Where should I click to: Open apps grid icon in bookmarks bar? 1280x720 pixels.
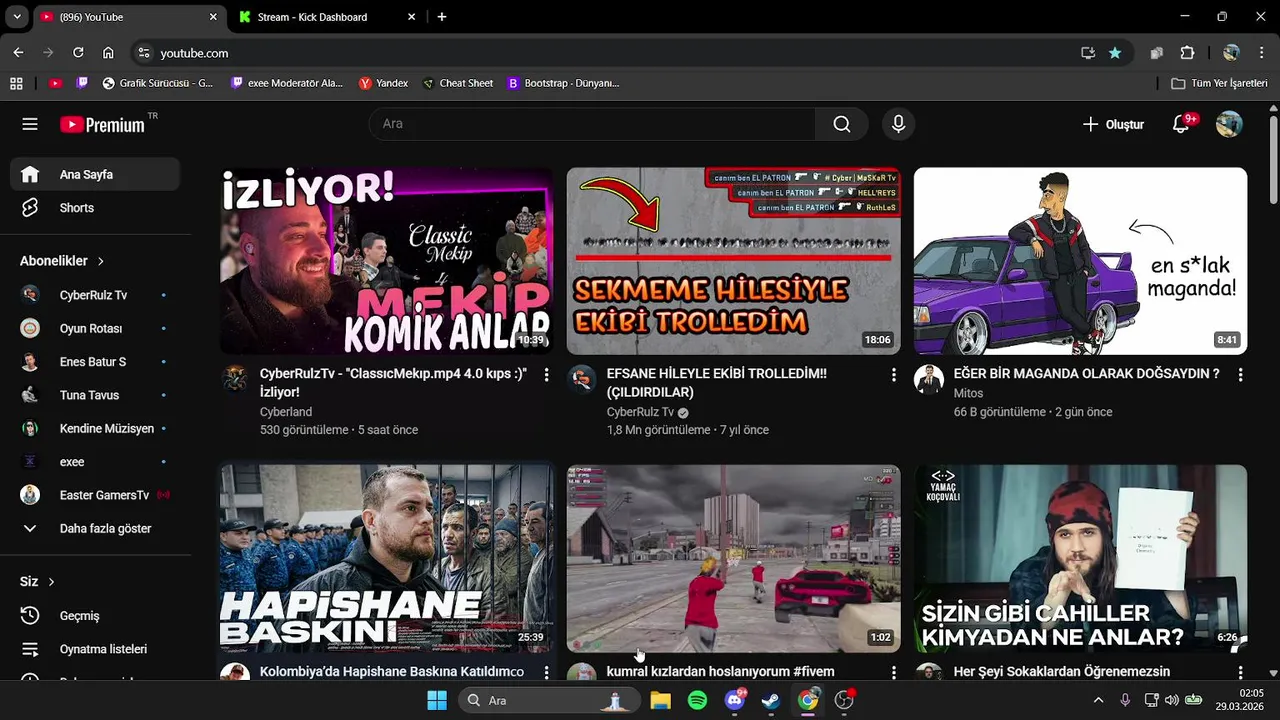(16, 83)
